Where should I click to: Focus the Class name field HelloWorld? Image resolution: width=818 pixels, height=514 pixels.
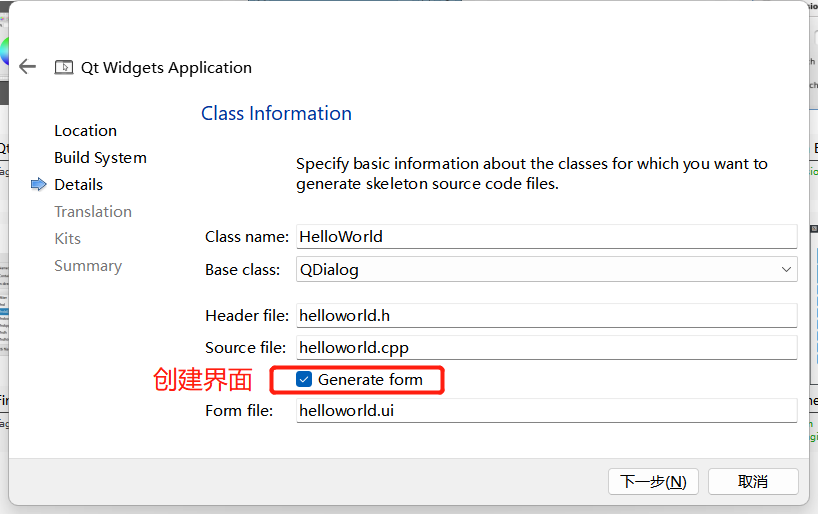pyautogui.click(x=546, y=236)
